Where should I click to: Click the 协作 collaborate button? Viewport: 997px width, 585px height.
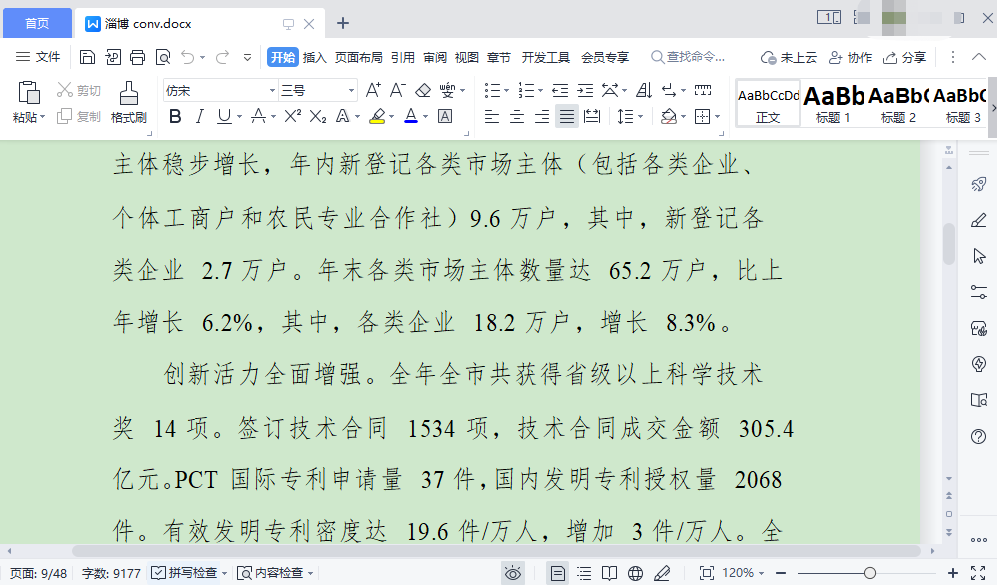pyautogui.click(x=850, y=57)
